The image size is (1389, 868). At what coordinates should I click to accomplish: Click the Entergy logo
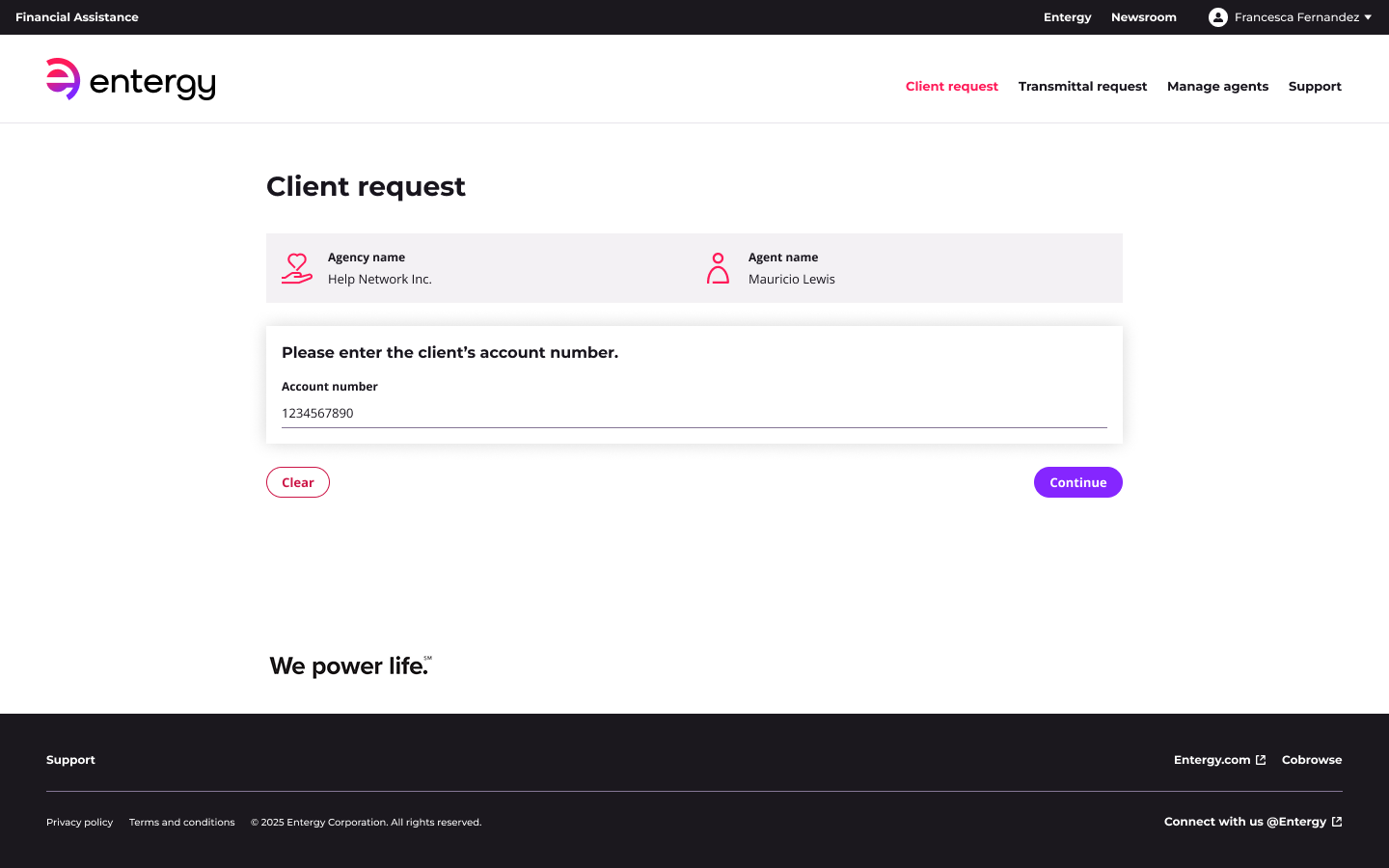pos(131,79)
